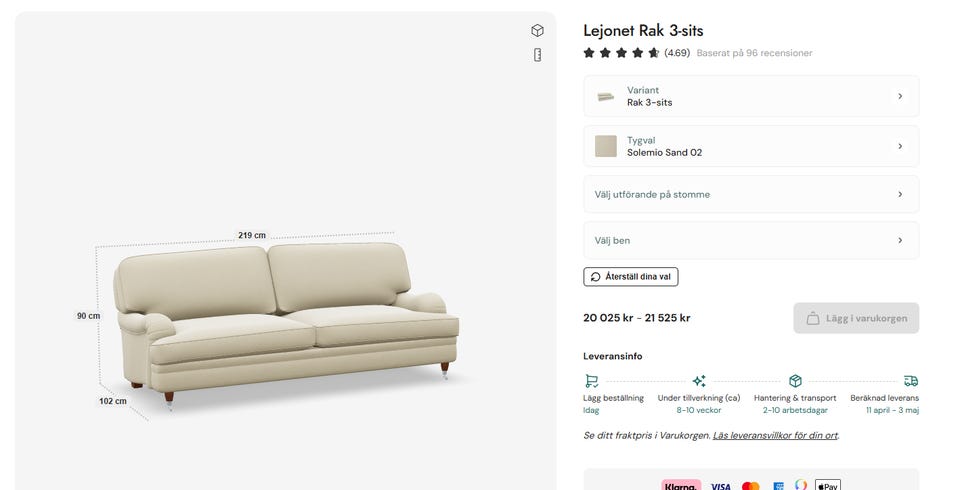Click the delivery truck icon
Screen dimensions: 960x490
click(910, 381)
